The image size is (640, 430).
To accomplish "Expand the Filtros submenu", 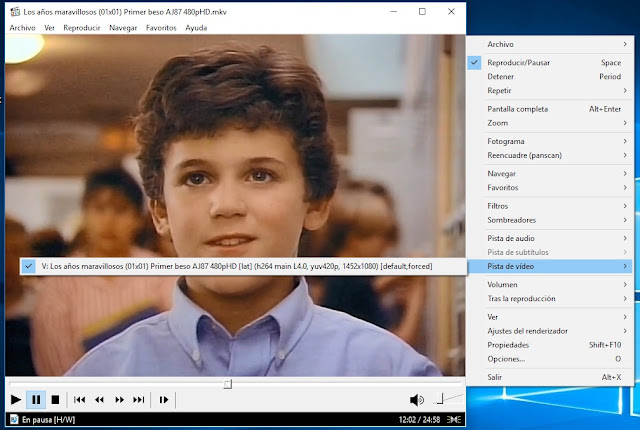I will pos(550,206).
